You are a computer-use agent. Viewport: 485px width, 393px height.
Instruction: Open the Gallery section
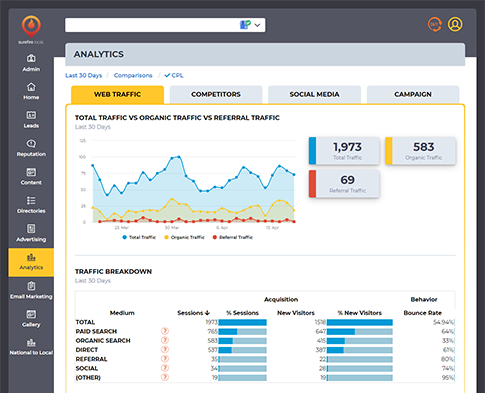(31, 318)
